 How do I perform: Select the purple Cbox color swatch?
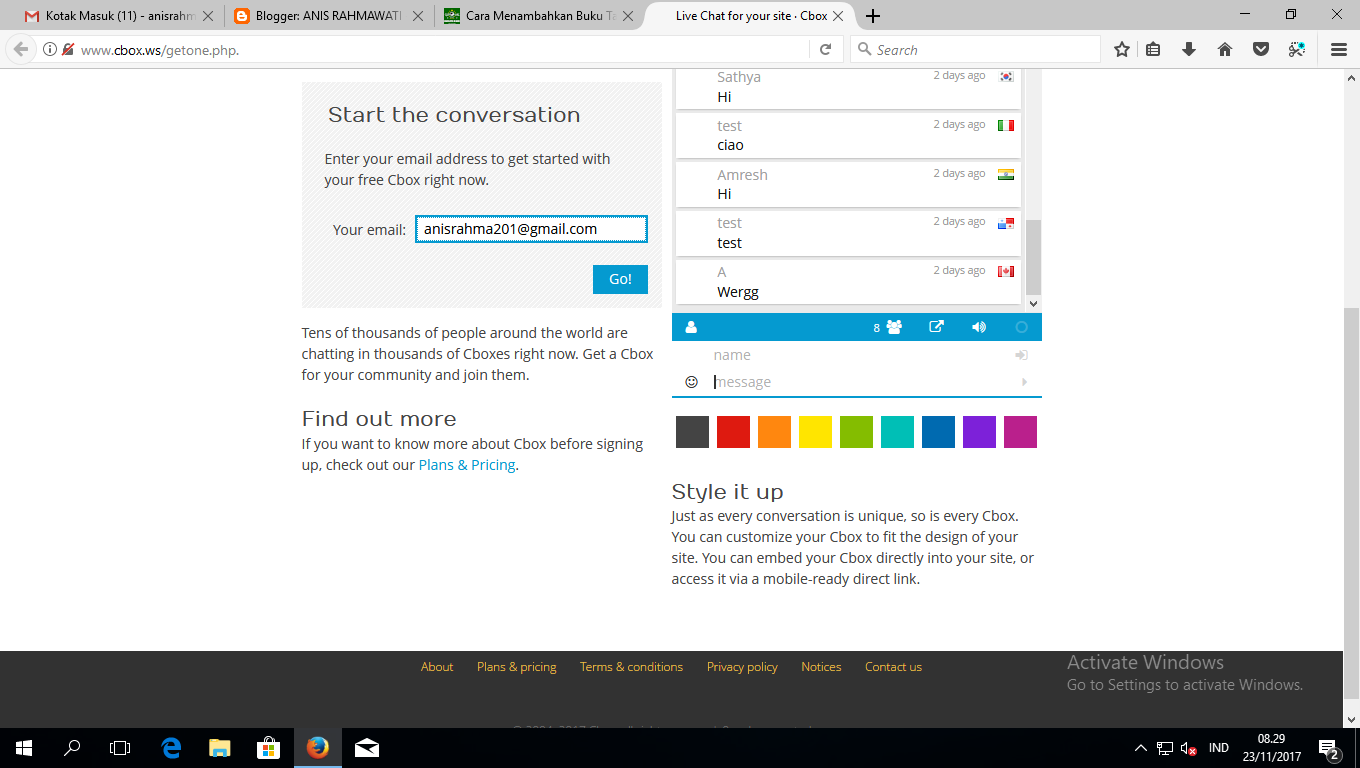tap(979, 432)
